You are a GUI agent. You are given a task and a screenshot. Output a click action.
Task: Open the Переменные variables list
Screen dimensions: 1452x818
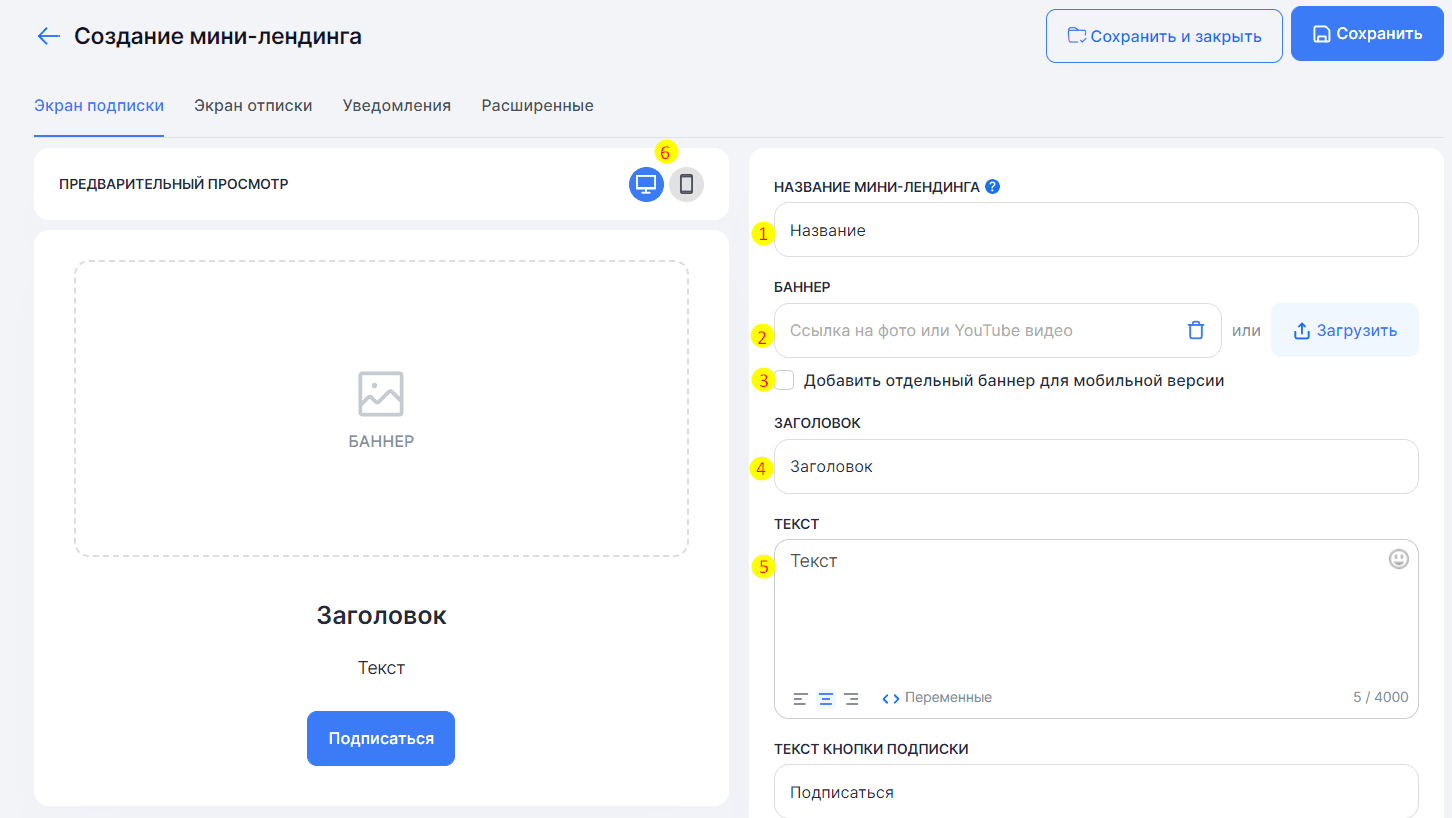(937, 698)
